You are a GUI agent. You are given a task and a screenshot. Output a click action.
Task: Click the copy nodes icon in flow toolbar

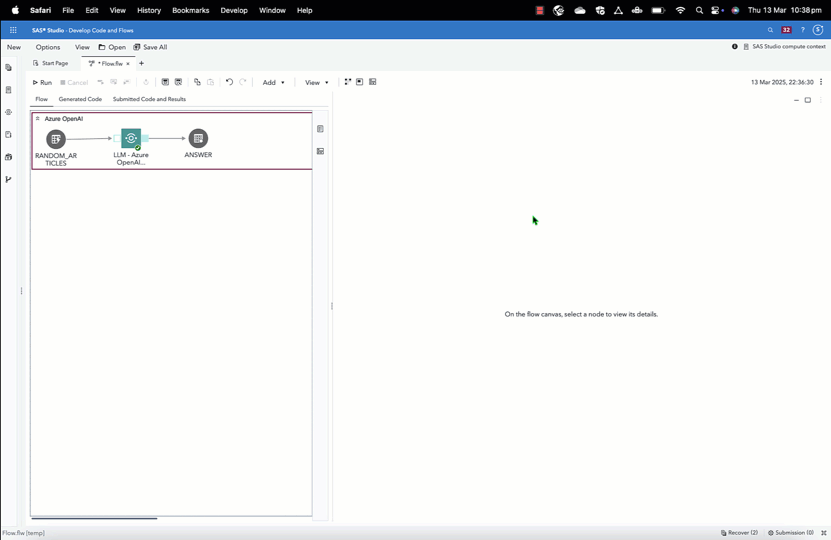pyautogui.click(x=197, y=82)
